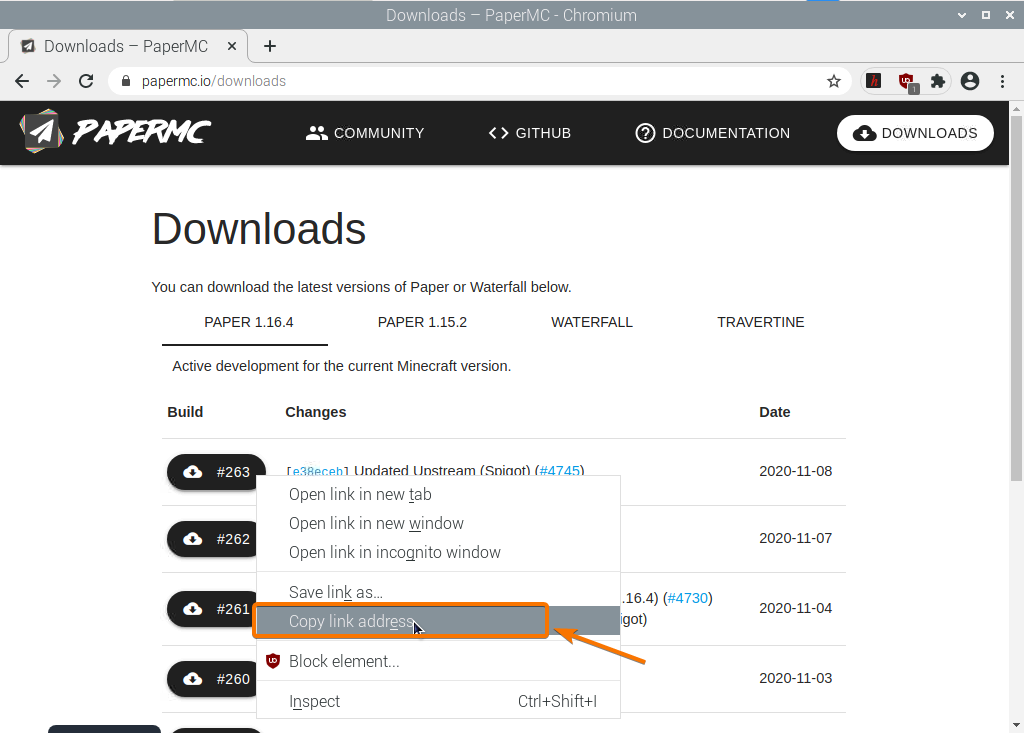The width and height of the screenshot is (1024, 733).
Task: Click the PaperMC logo
Action: click(115, 131)
